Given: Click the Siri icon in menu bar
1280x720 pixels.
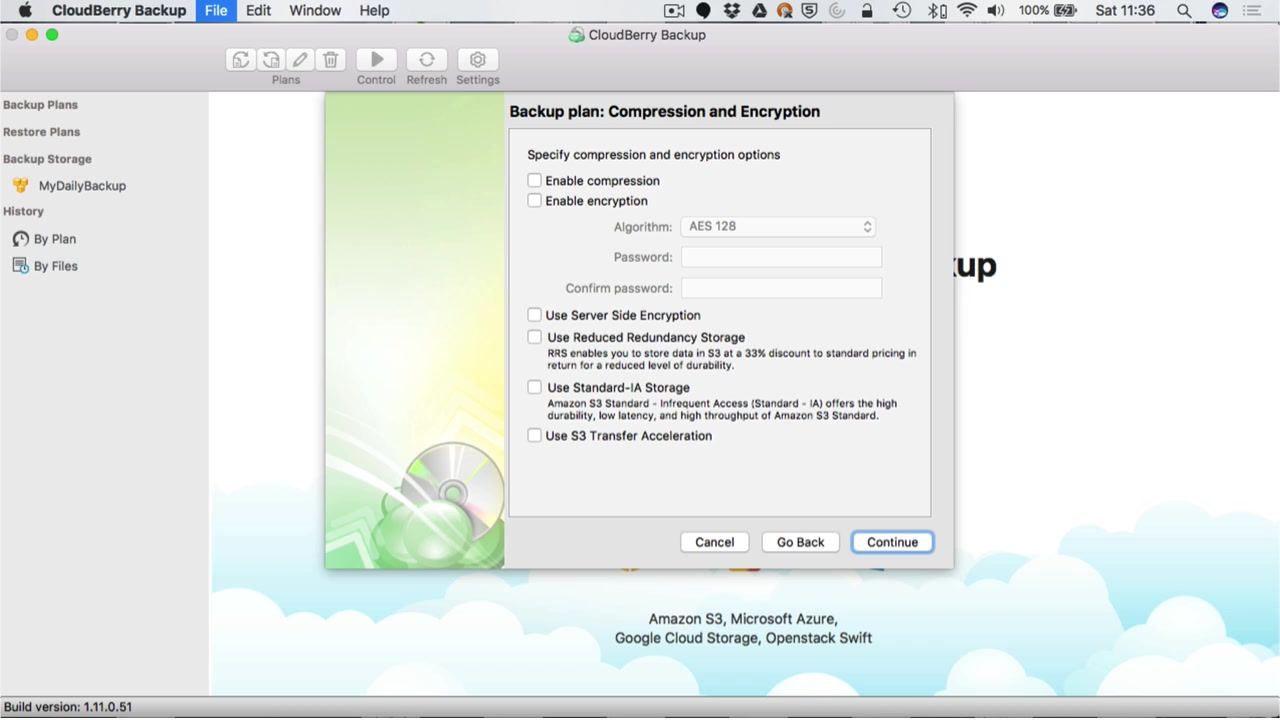Looking at the screenshot, I should 1219,11.
